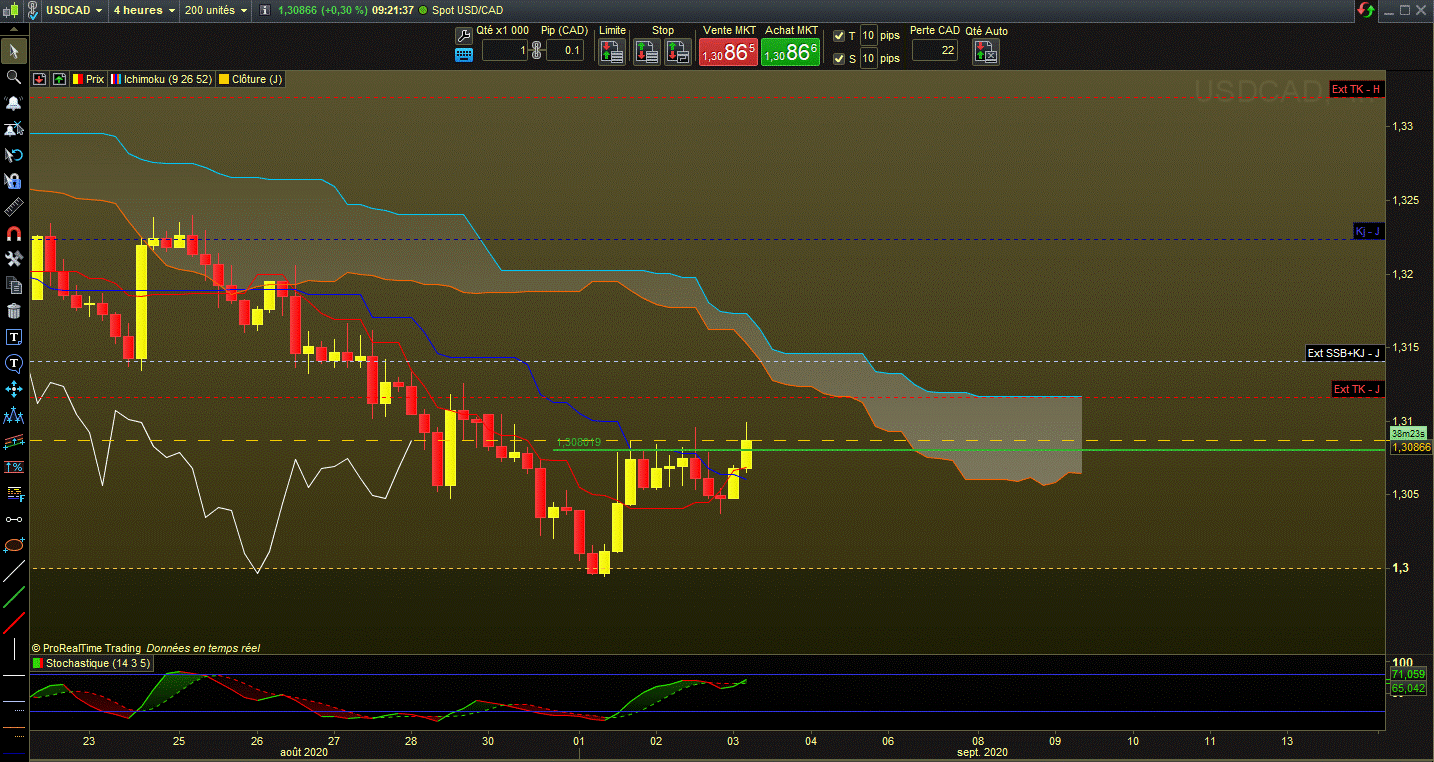Select the four-arrow move tool
The width and height of the screenshot is (1434, 762).
[14, 389]
